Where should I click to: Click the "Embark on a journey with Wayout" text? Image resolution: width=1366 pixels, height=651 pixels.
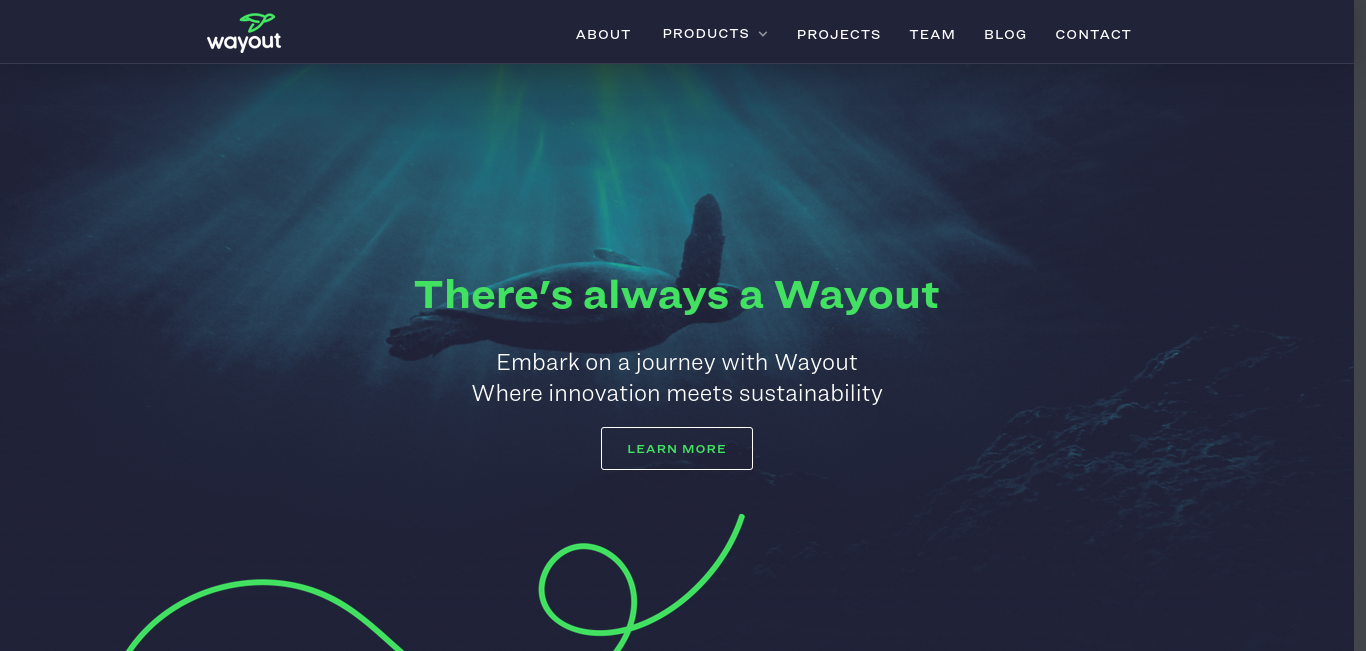click(677, 362)
